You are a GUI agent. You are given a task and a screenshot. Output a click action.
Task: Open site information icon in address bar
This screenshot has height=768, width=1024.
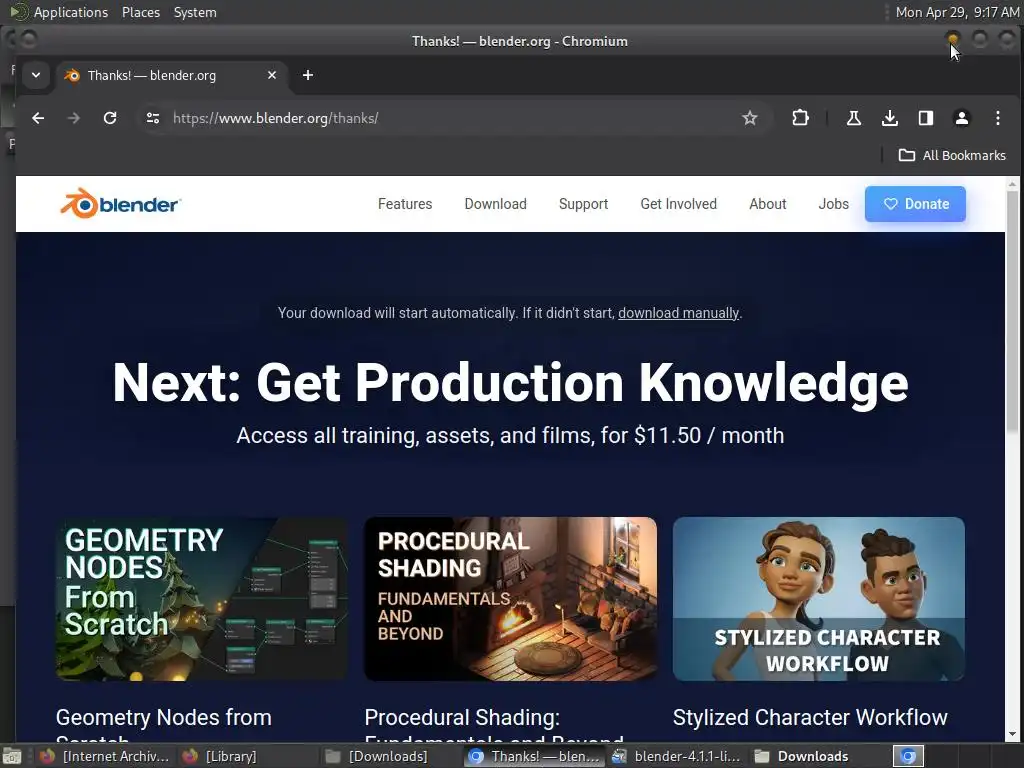pyautogui.click(x=153, y=118)
